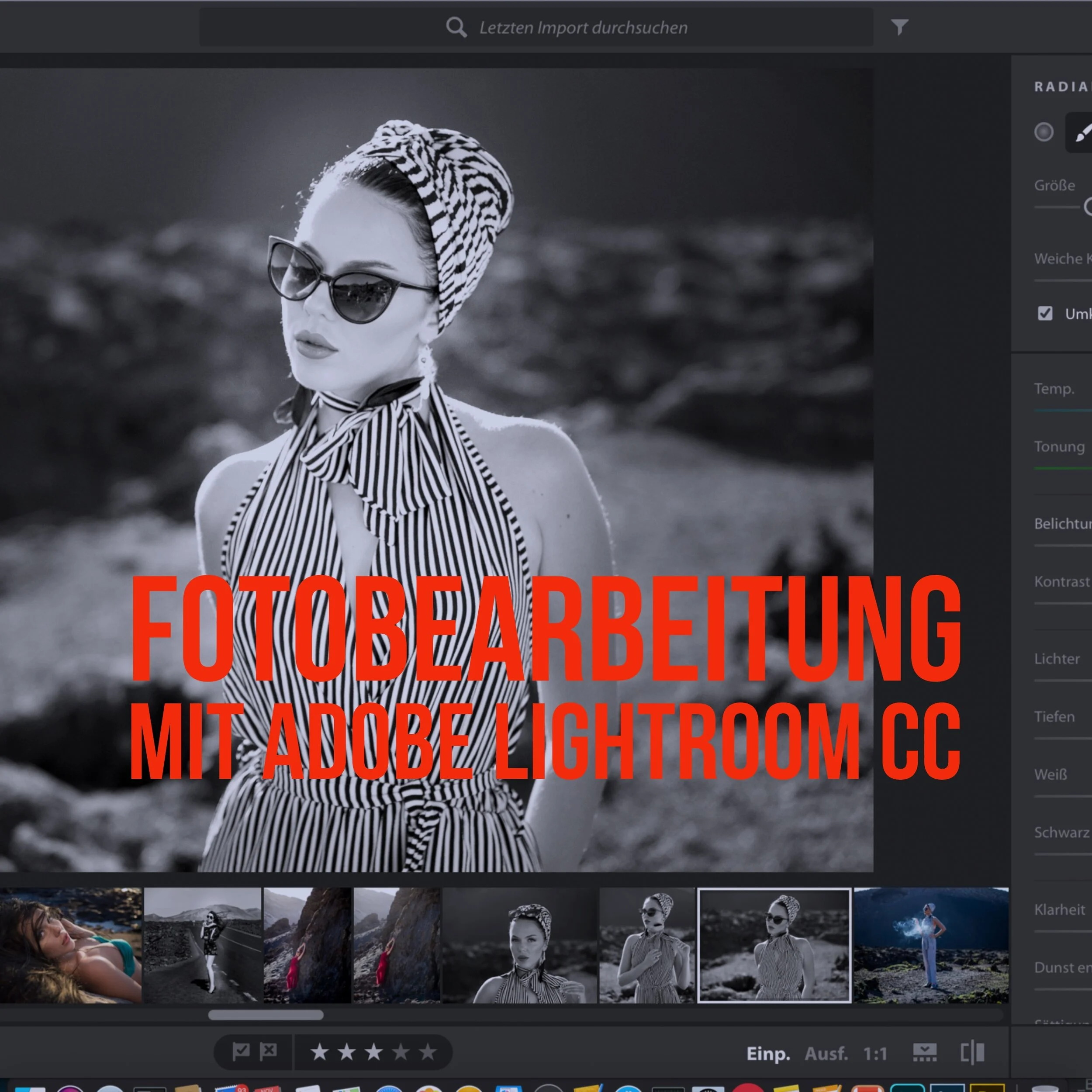1092x1092 pixels.
Task: Flag photo as picked
Action: pyautogui.click(x=241, y=1051)
